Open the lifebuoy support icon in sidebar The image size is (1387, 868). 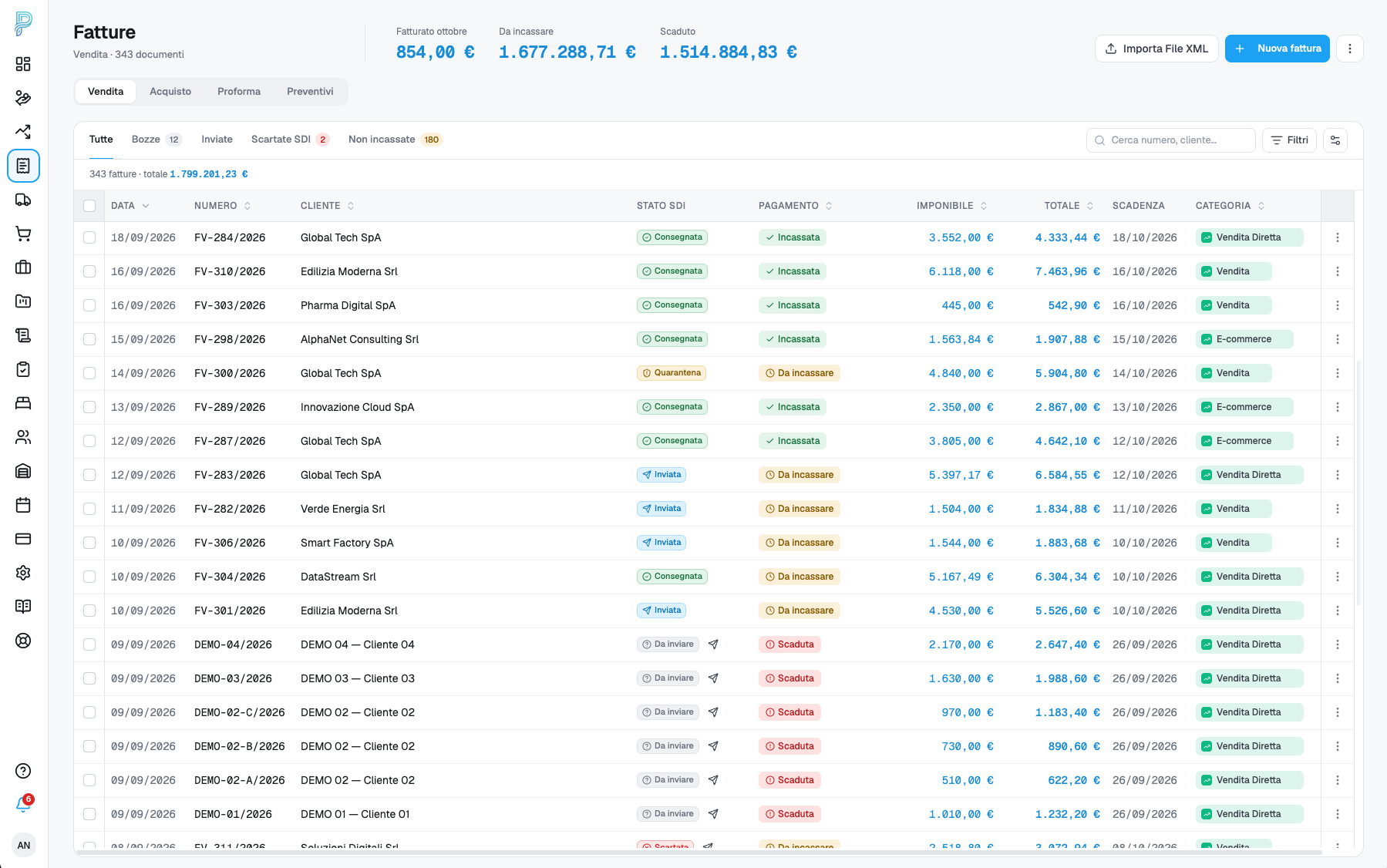pyautogui.click(x=23, y=641)
